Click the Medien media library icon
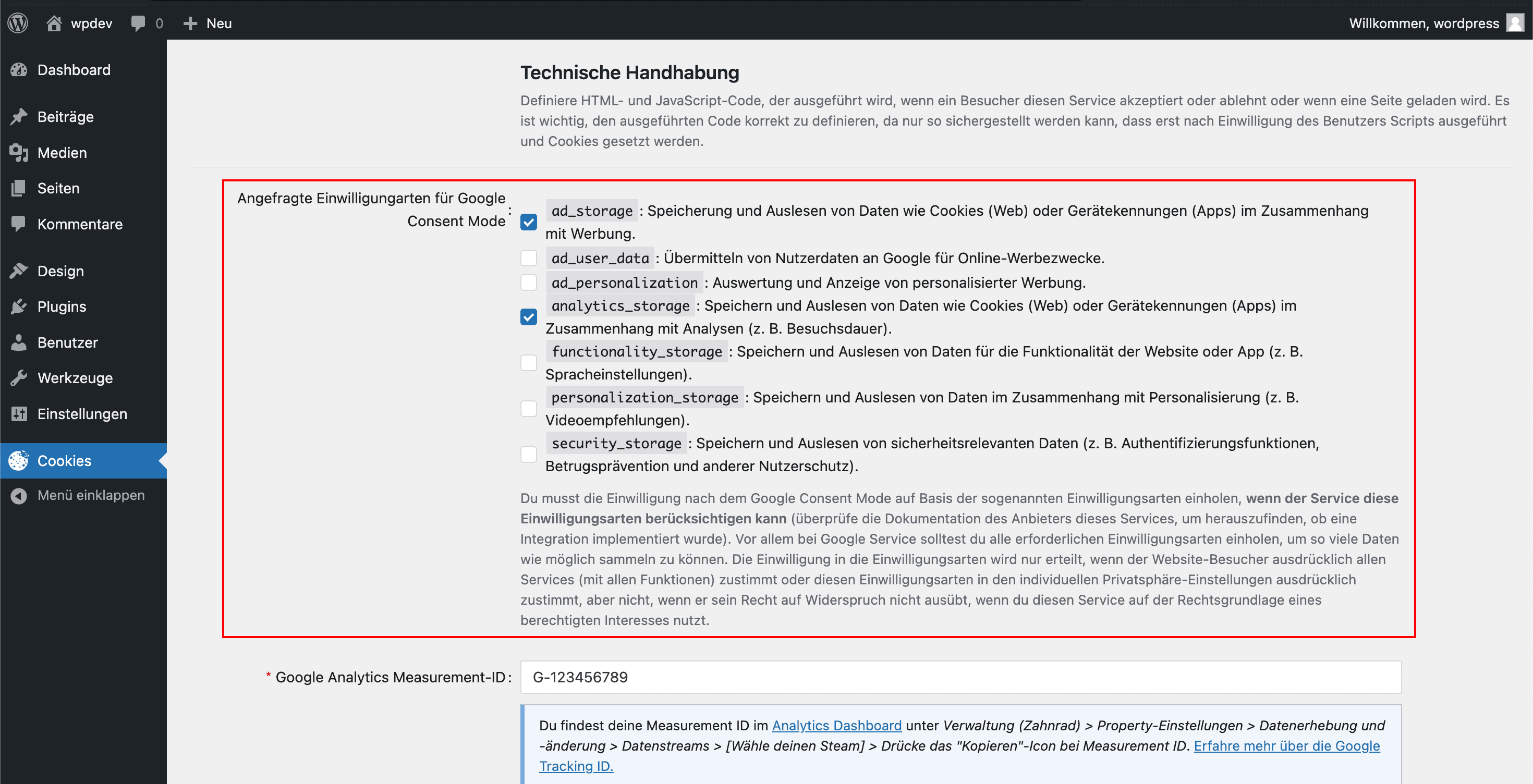This screenshot has width=1533, height=784. click(x=19, y=153)
